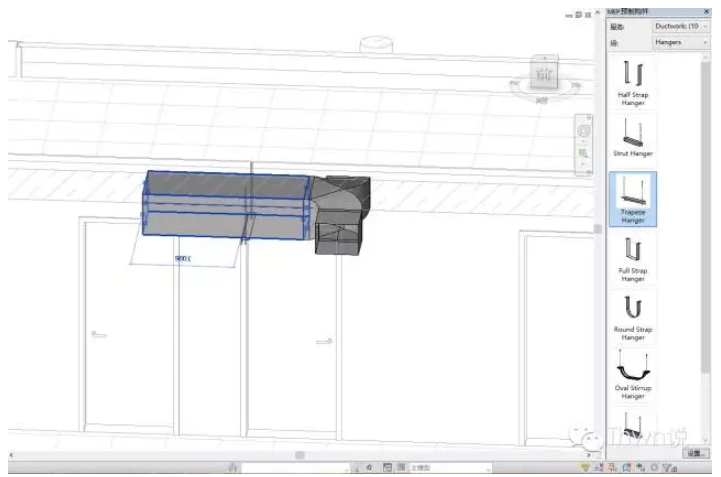Click the view's horizontal scrollbar thumb
The image size is (721, 477).
click(300, 455)
